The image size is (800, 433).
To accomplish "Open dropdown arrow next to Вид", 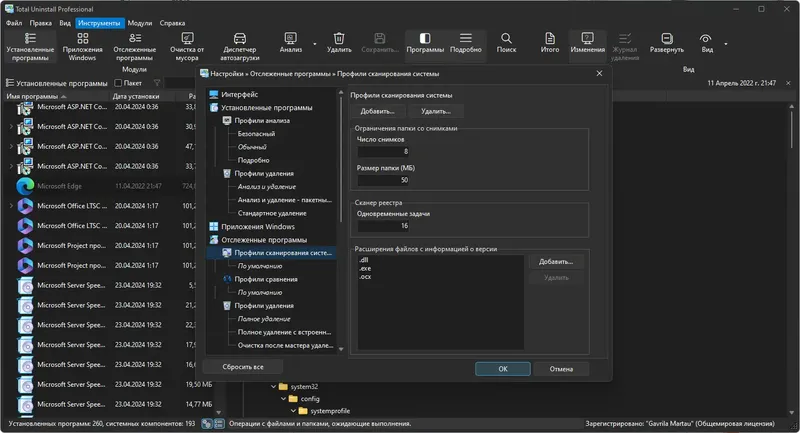I will coord(726,44).
